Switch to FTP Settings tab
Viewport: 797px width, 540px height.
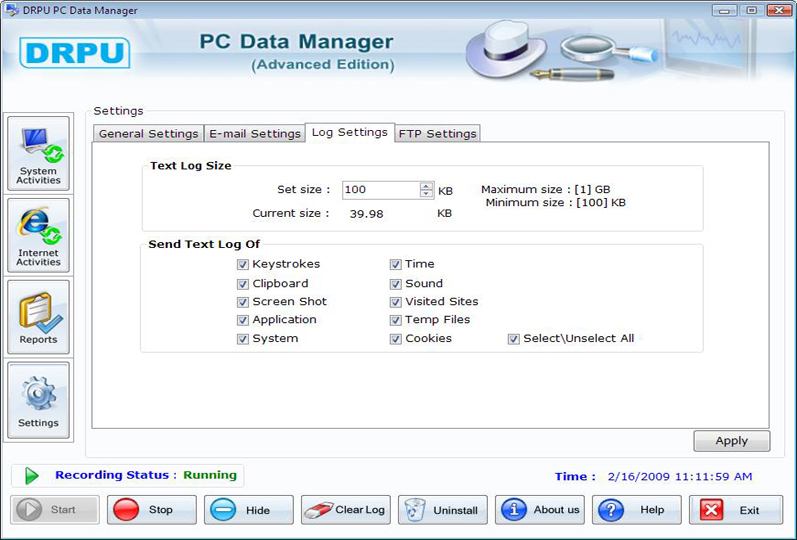(437, 134)
